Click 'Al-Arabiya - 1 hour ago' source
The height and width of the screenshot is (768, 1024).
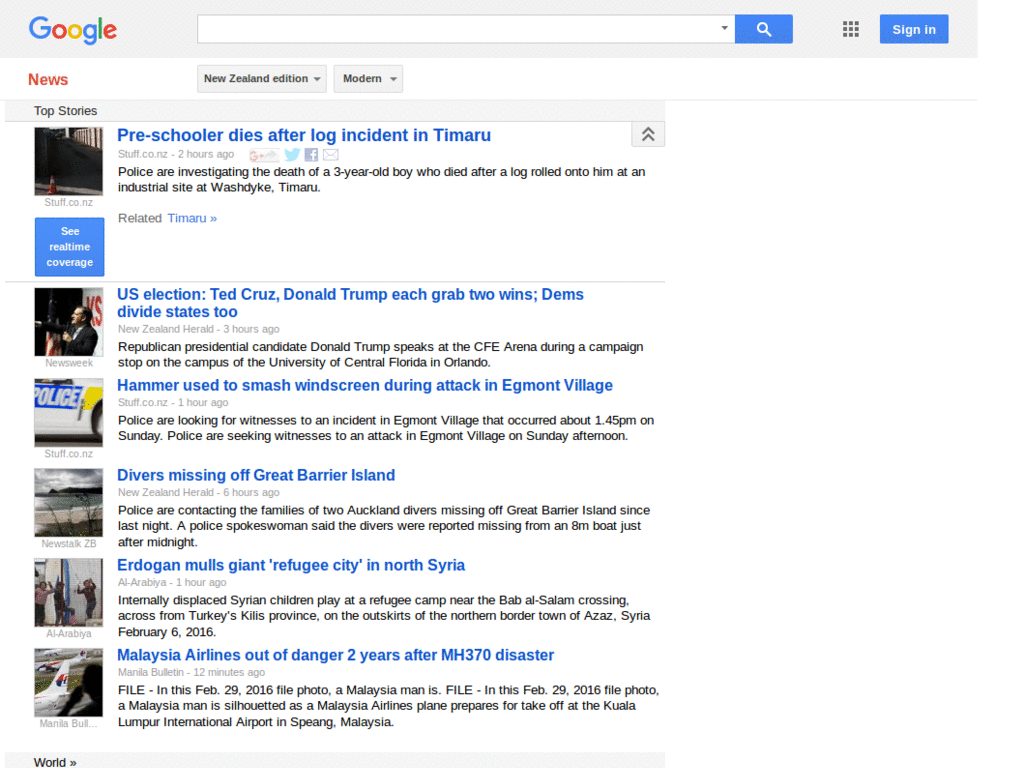[x=172, y=582]
